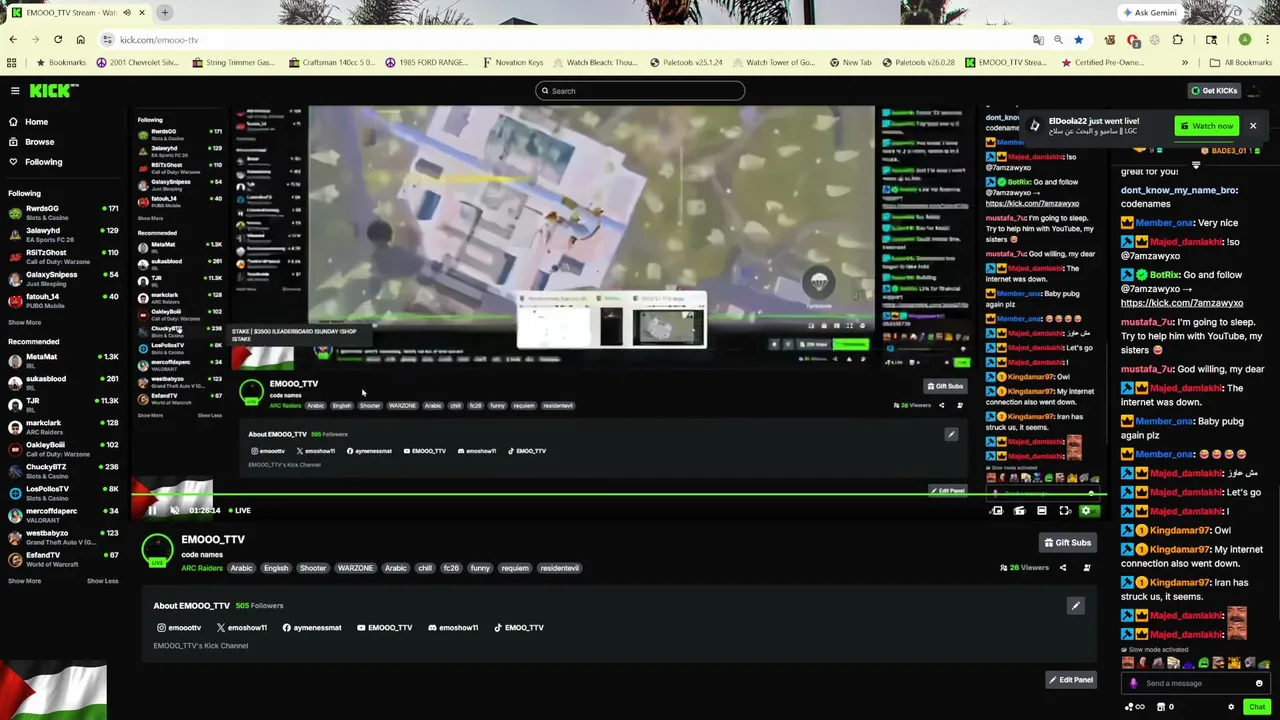Open the Kick hamburger sidebar menu
Screen dimensions: 1280x720
(15, 90)
